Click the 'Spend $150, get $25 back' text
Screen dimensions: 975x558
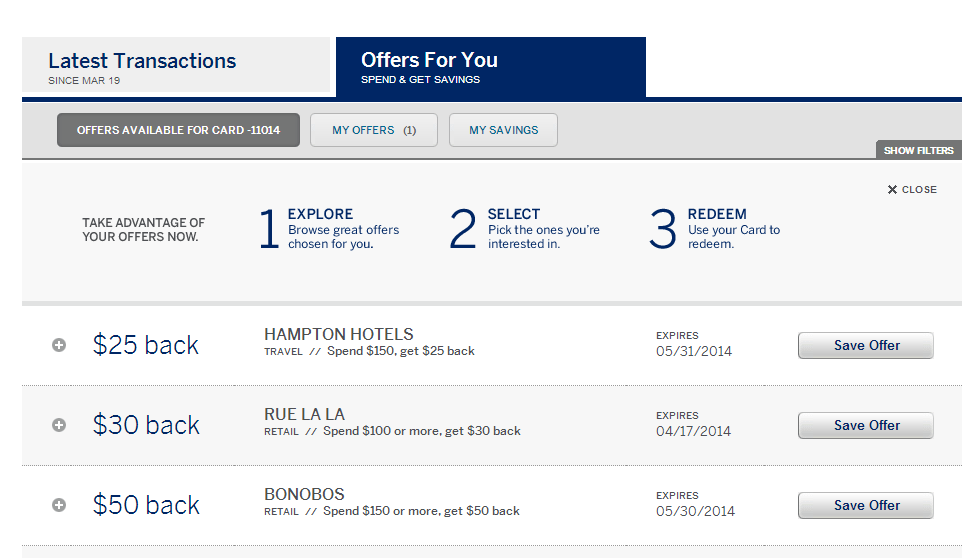[400, 351]
